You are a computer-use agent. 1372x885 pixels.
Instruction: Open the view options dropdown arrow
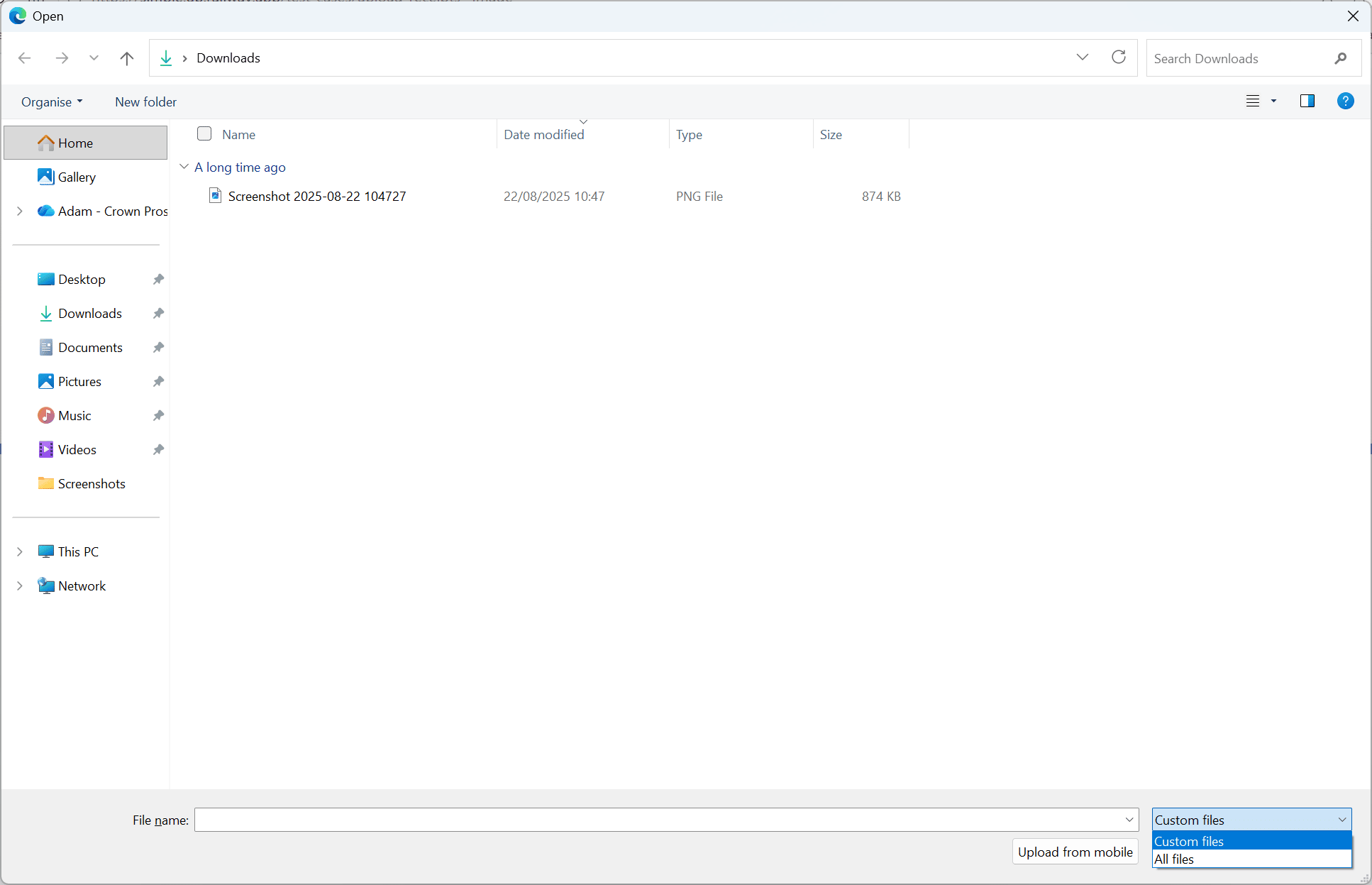(x=1274, y=101)
